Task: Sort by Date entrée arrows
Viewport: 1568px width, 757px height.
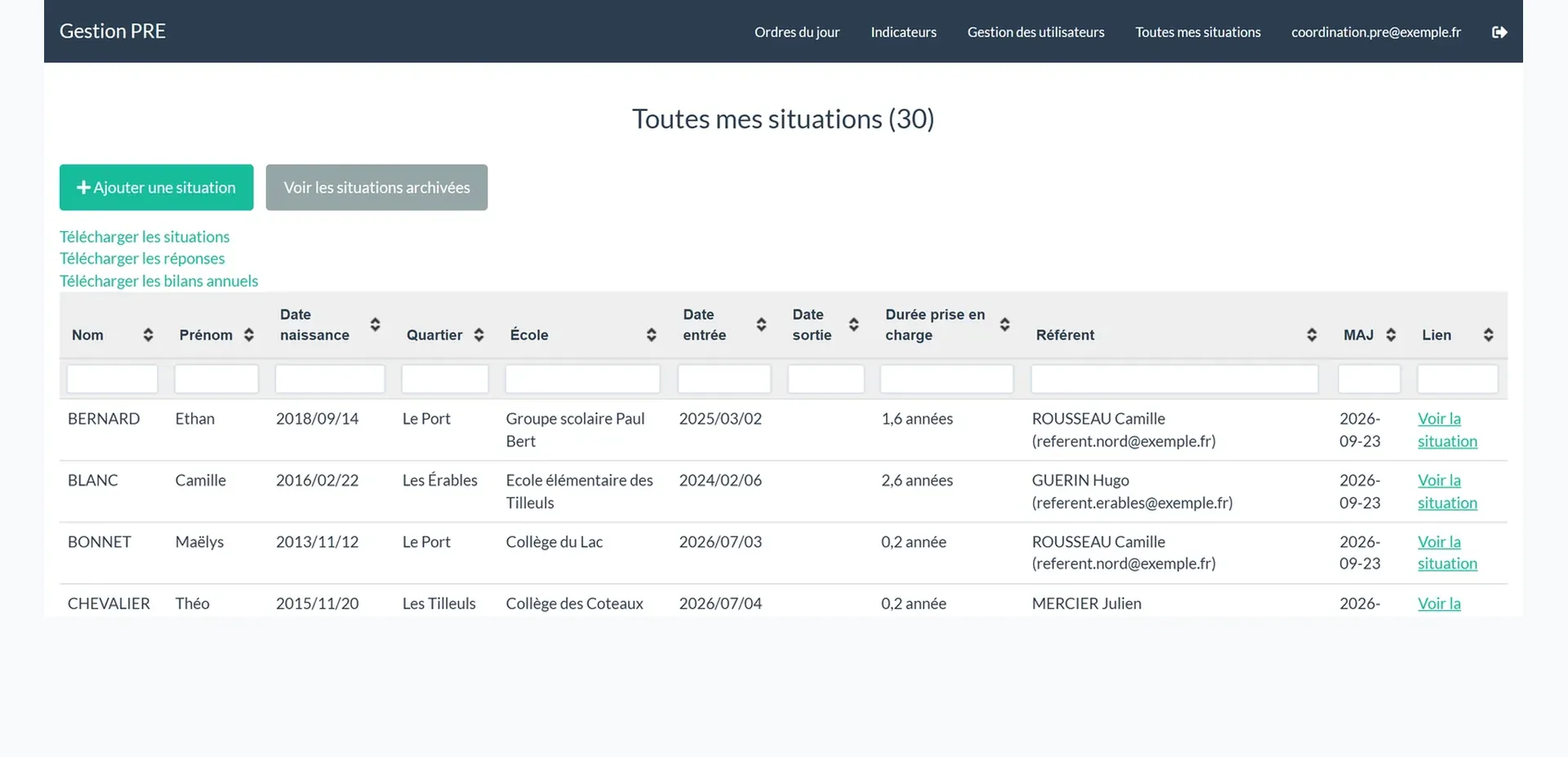Action: [x=761, y=324]
